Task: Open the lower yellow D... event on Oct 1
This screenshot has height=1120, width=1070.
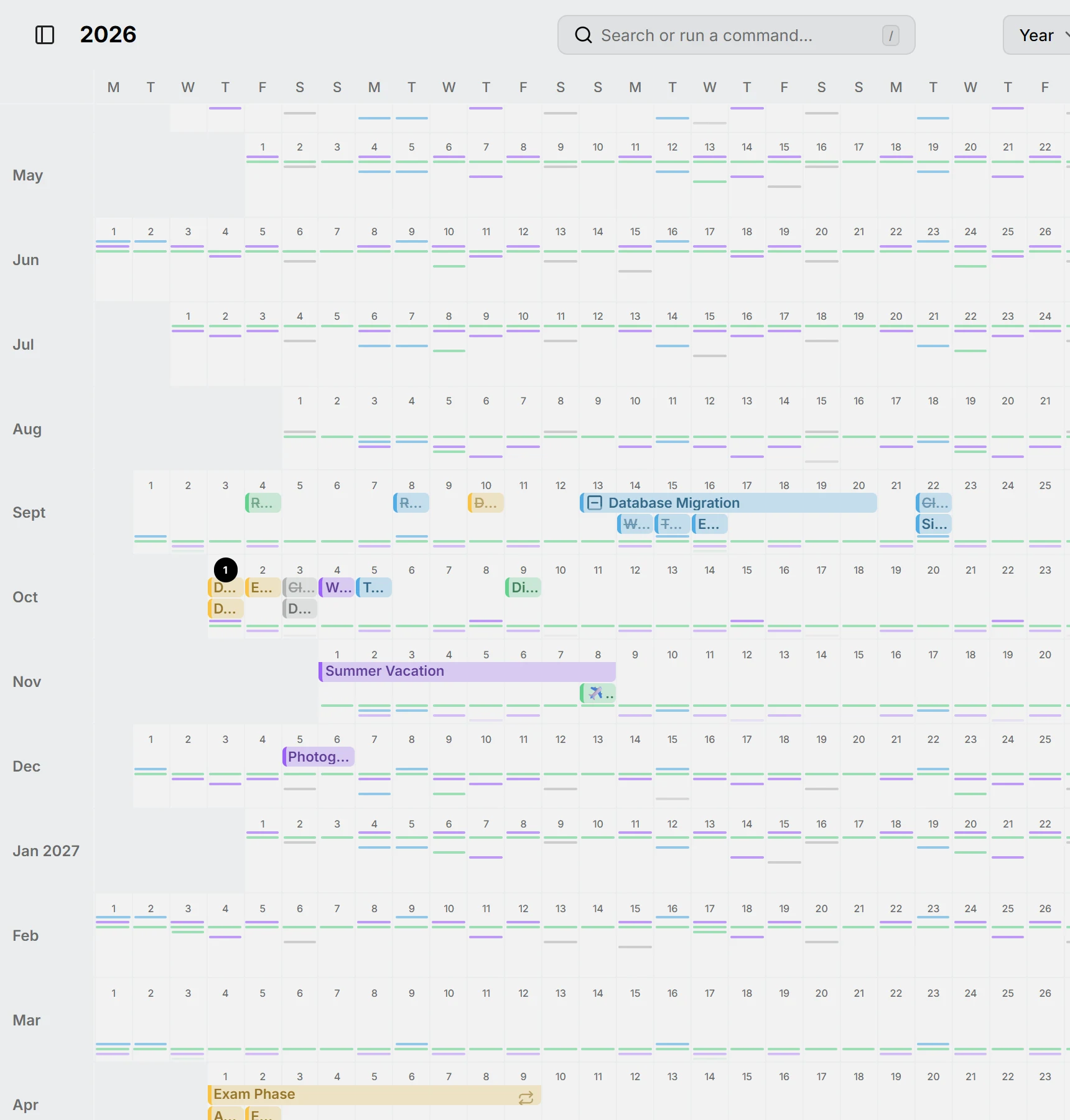Action: (x=225, y=609)
